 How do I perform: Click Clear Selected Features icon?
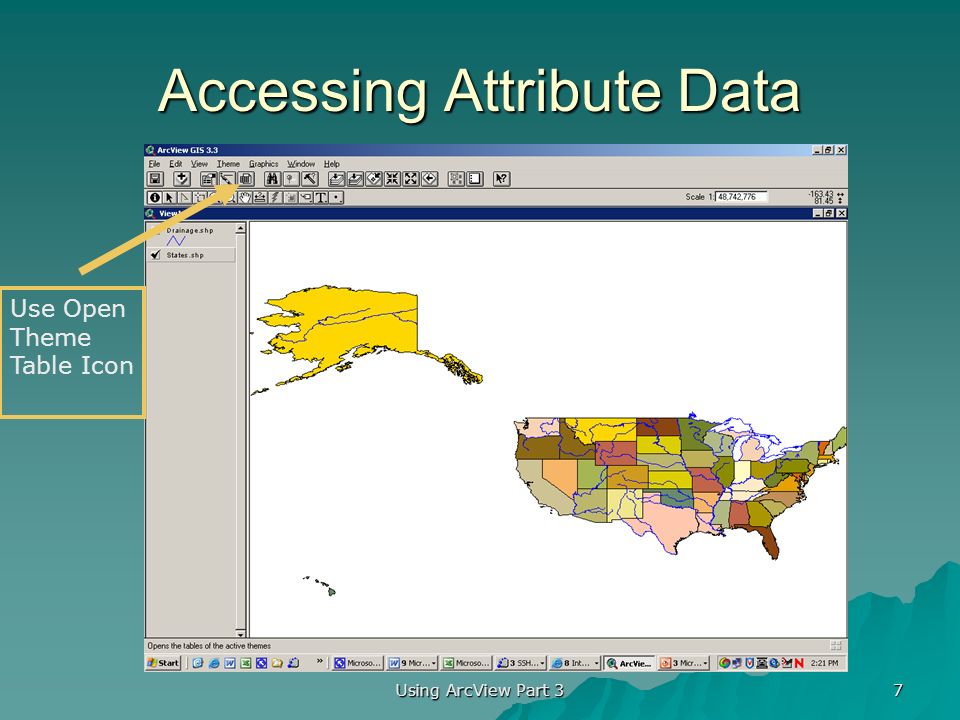click(x=475, y=179)
